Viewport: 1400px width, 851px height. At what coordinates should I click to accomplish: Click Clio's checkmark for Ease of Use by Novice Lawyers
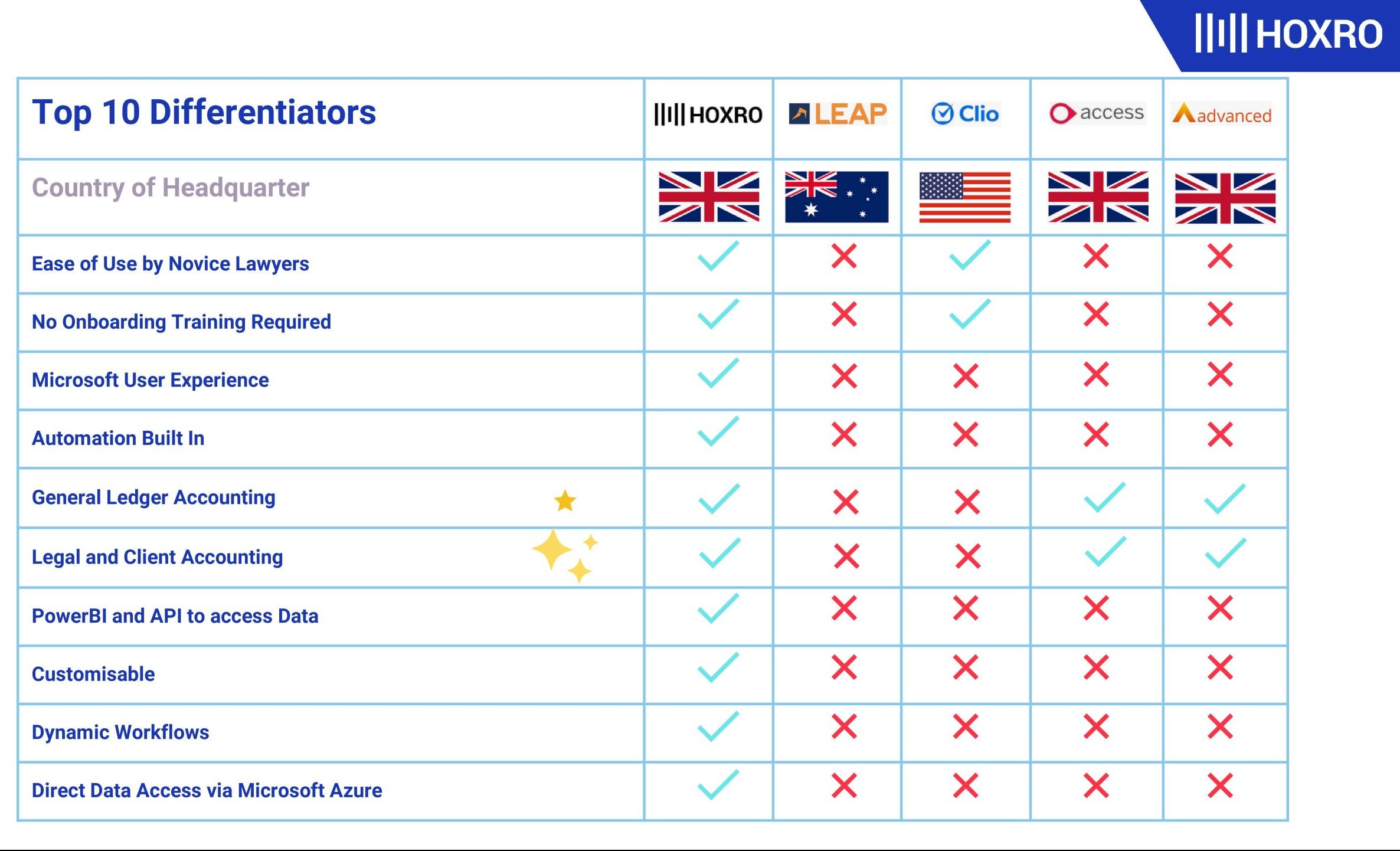[969, 256]
